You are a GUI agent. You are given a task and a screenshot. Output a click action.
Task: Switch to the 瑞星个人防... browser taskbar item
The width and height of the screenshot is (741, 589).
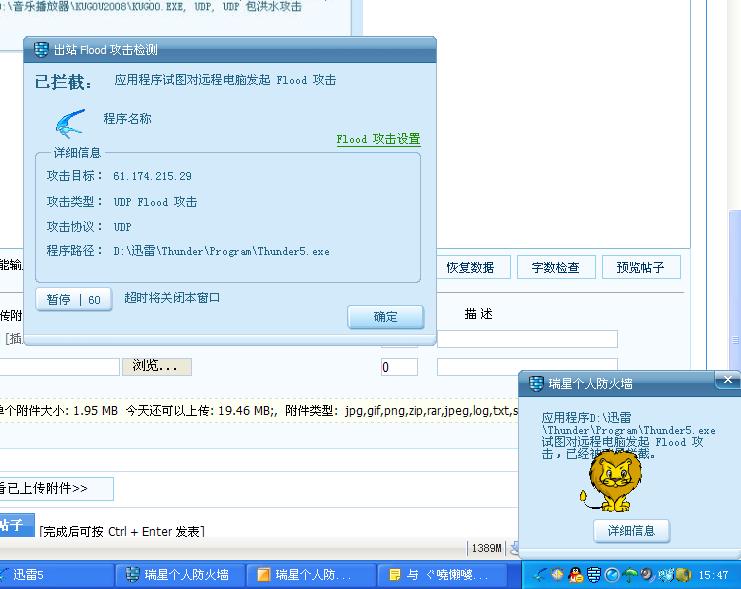(311, 575)
